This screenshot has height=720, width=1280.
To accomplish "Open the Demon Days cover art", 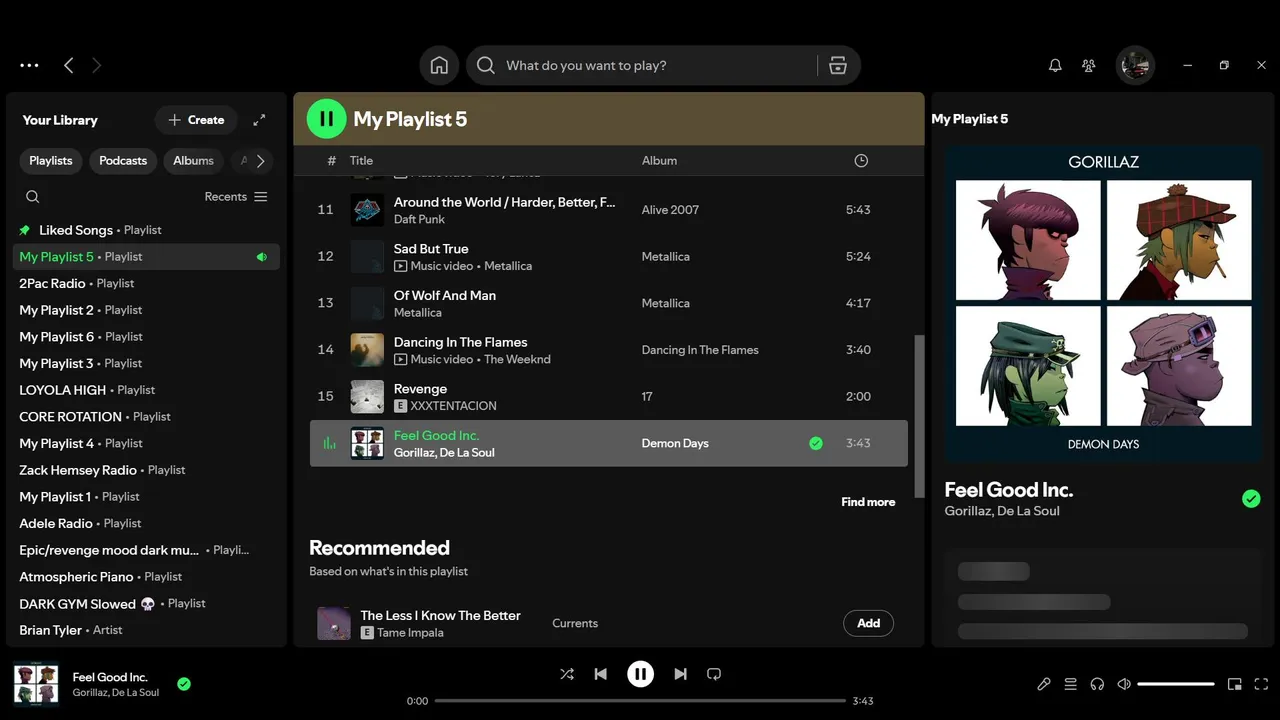I will [1103, 304].
